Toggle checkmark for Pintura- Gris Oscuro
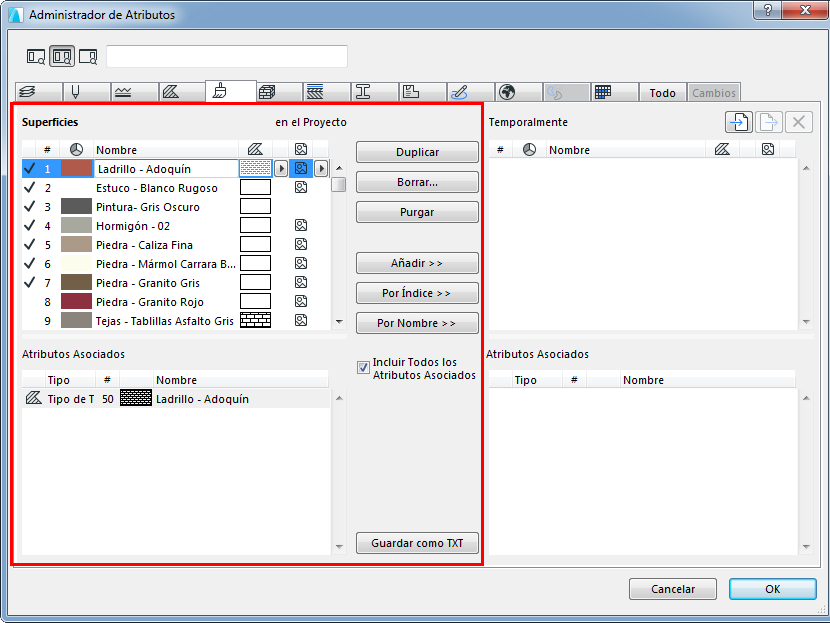830x623 pixels. point(30,206)
